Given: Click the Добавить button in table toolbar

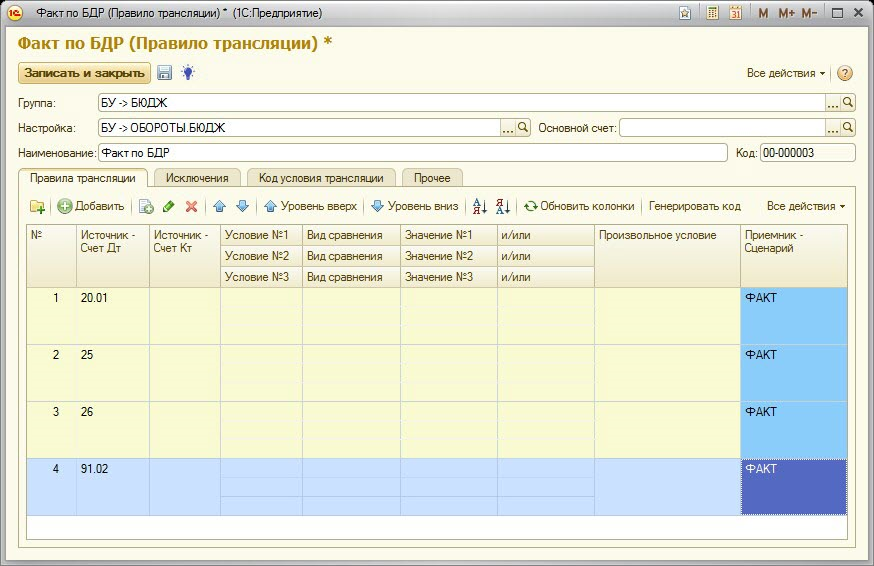Looking at the screenshot, I should tap(91, 206).
